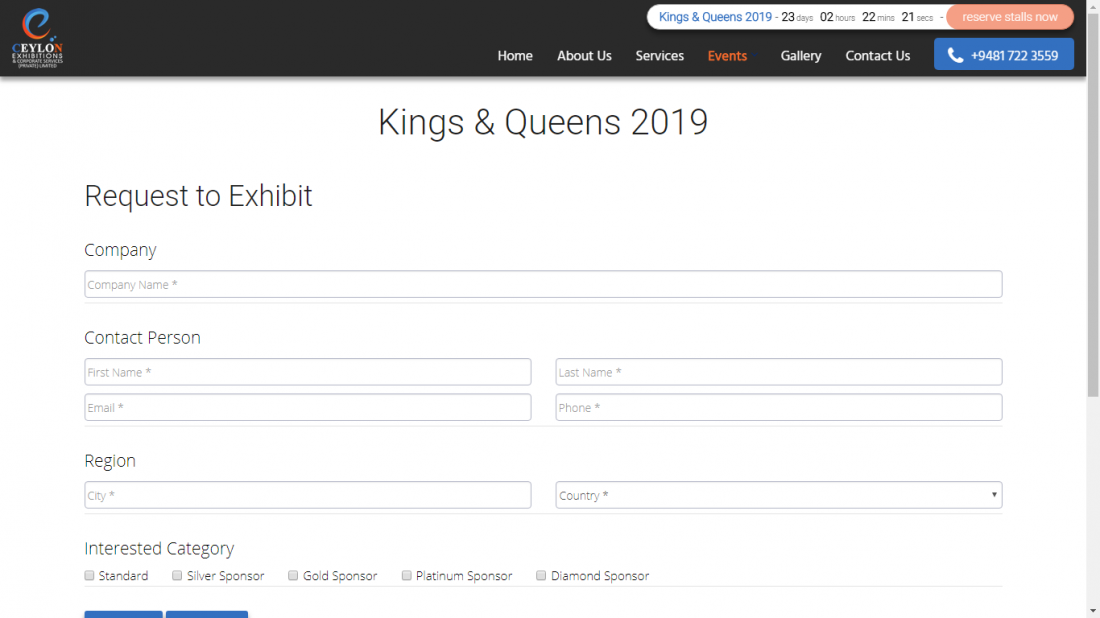
Task: Tick the Standard category checkbox
Action: tap(89, 575)
